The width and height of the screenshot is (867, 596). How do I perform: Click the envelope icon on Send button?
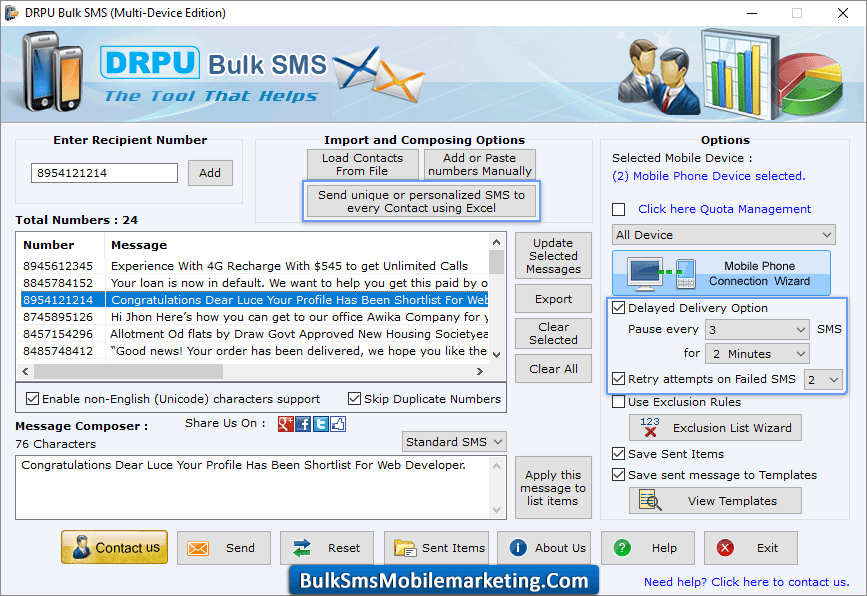point(198,548)
